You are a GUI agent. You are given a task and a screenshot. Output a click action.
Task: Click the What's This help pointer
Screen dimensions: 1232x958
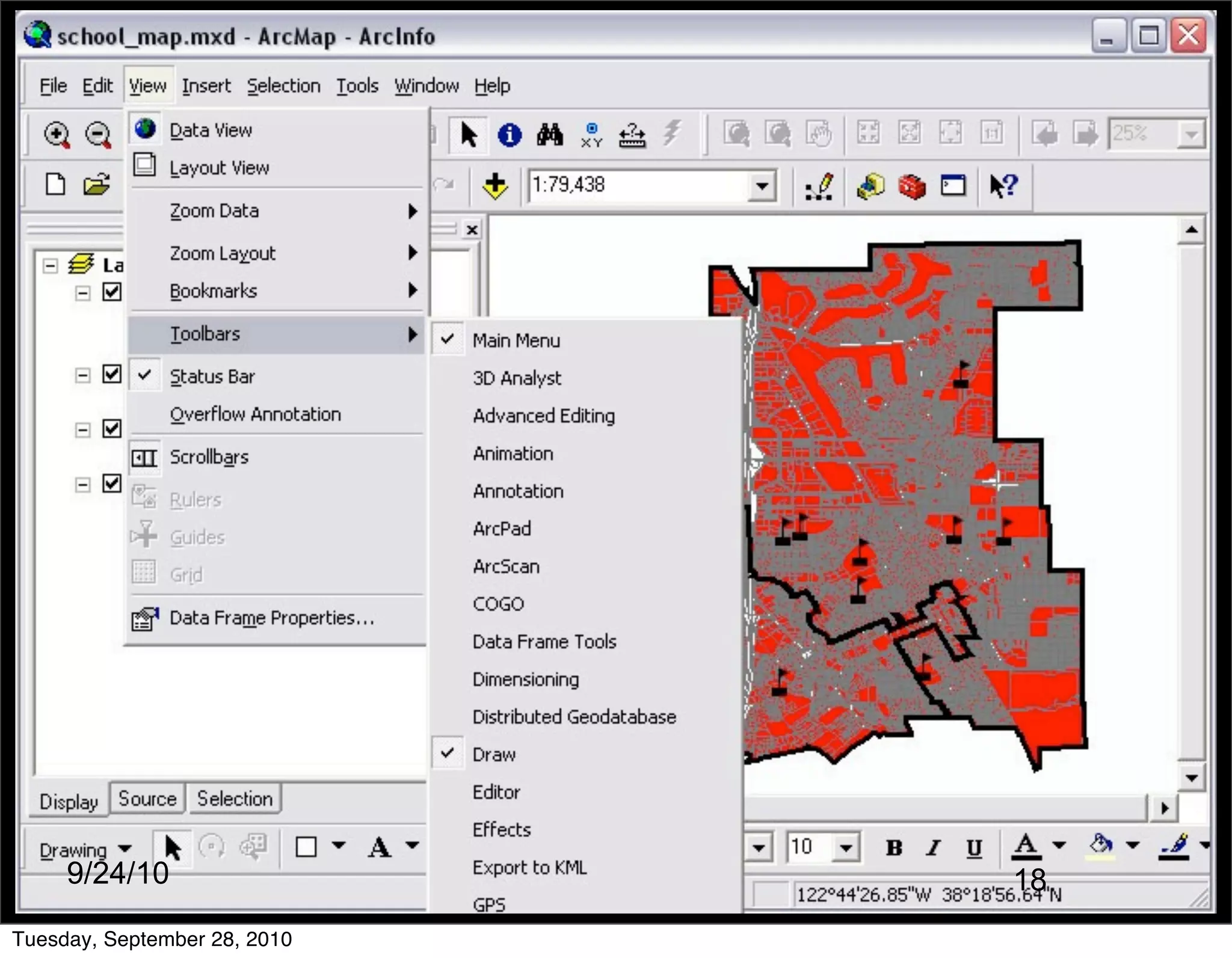[x=1003, y=186]
